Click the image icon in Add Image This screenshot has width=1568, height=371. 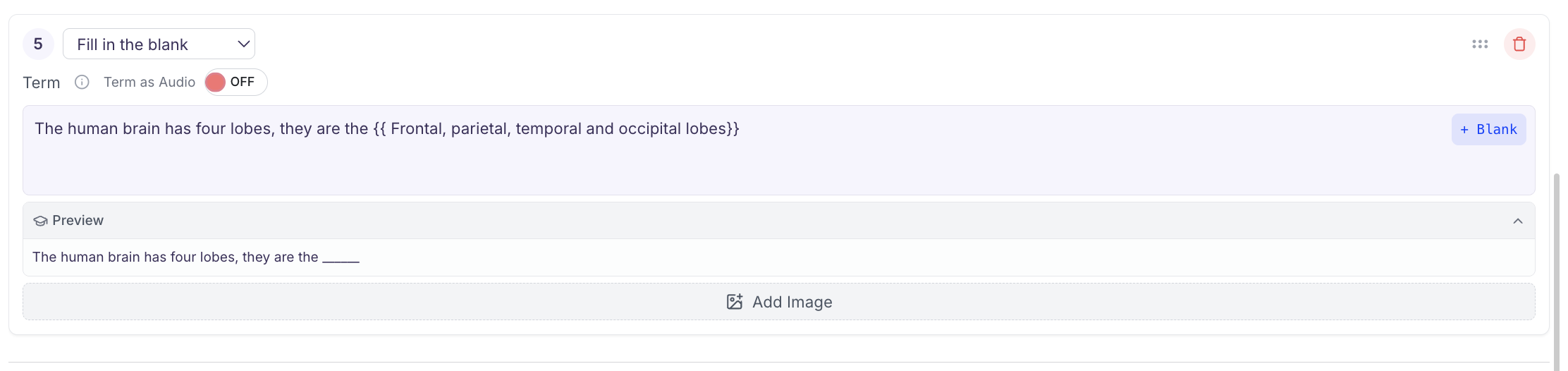pyautogui.click(x=735, y=302)
